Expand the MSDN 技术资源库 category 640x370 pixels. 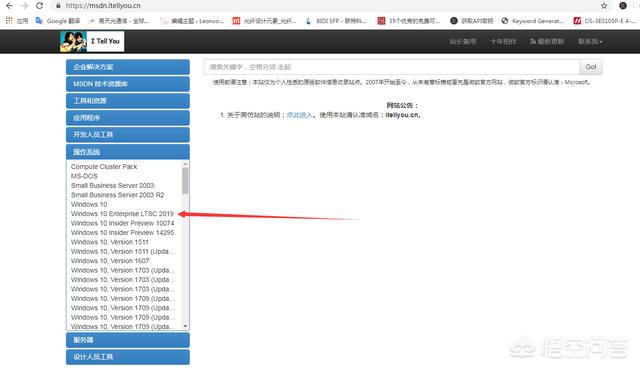coord(128,84)
